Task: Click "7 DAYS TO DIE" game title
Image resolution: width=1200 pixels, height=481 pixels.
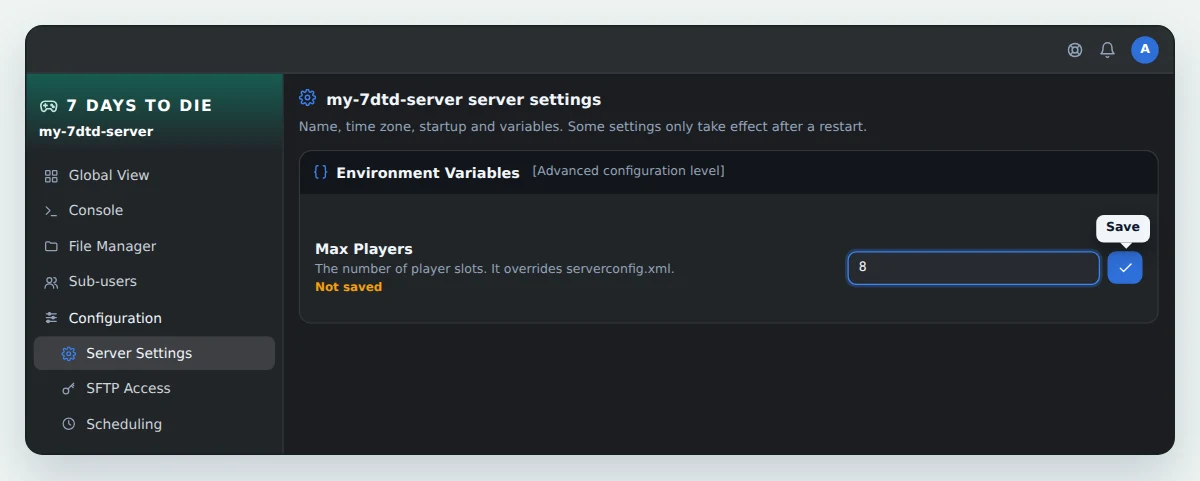Action: 139,105
